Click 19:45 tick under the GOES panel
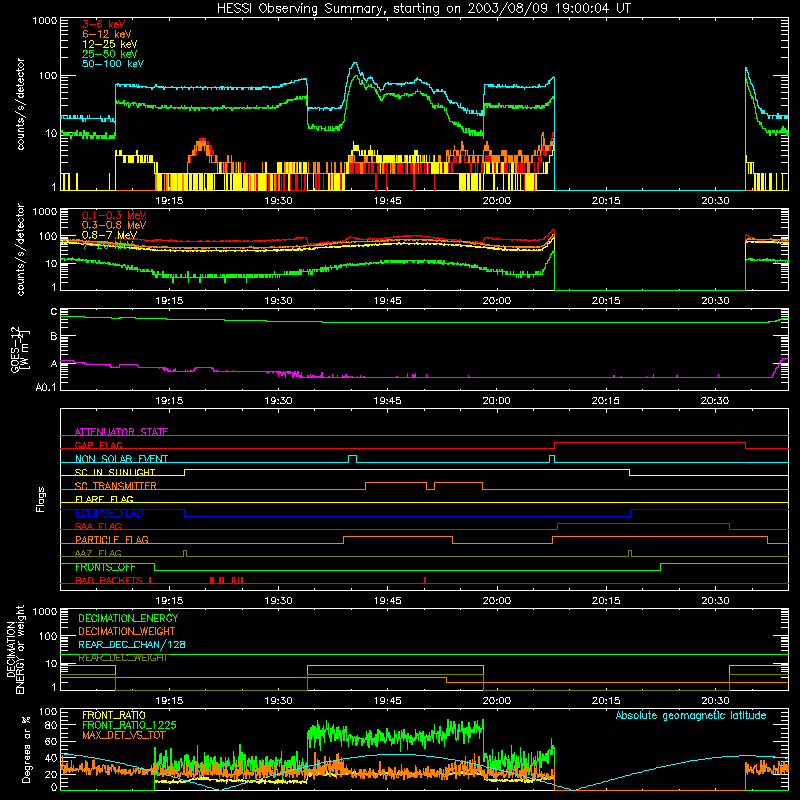 pos(387,401)
